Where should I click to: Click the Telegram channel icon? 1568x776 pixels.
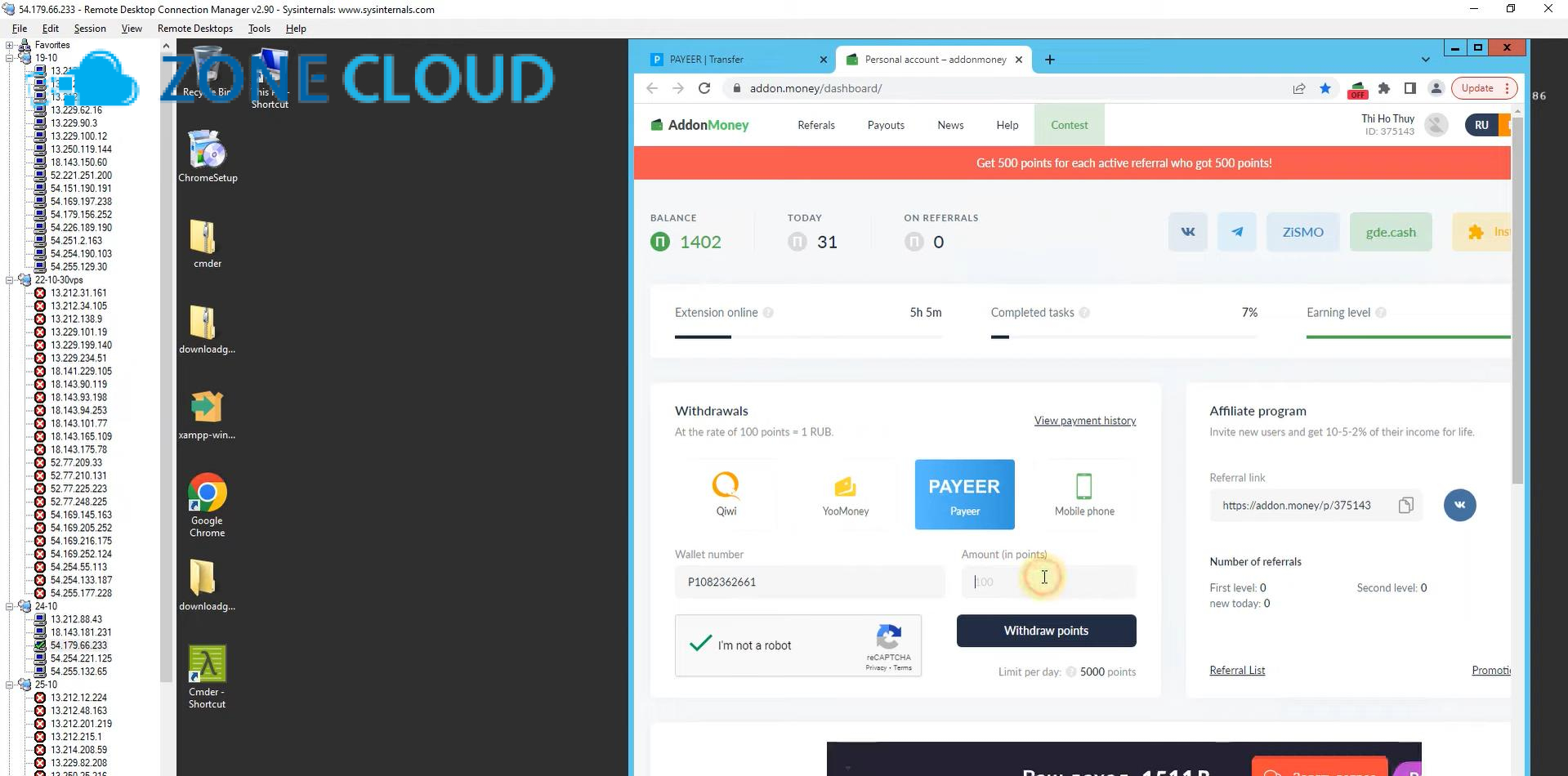pyautogui.click(x=1236, y=232)
